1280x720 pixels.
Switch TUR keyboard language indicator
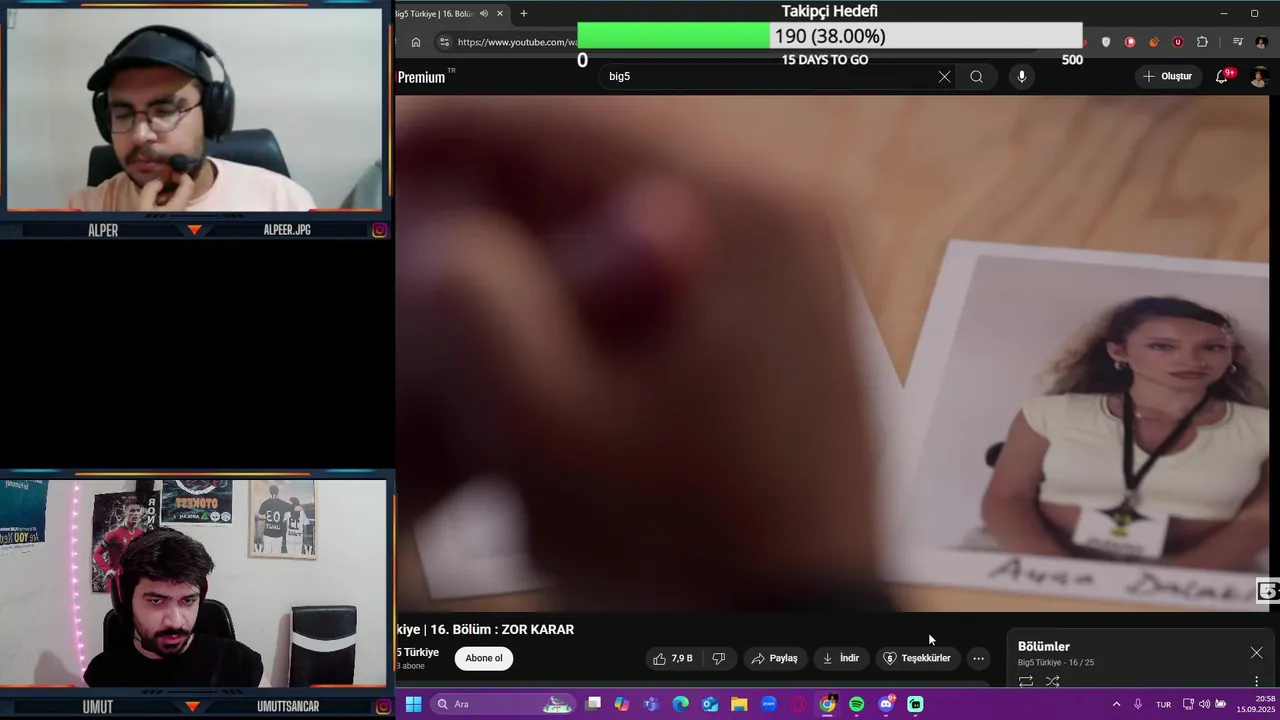tap(1163, 704)
